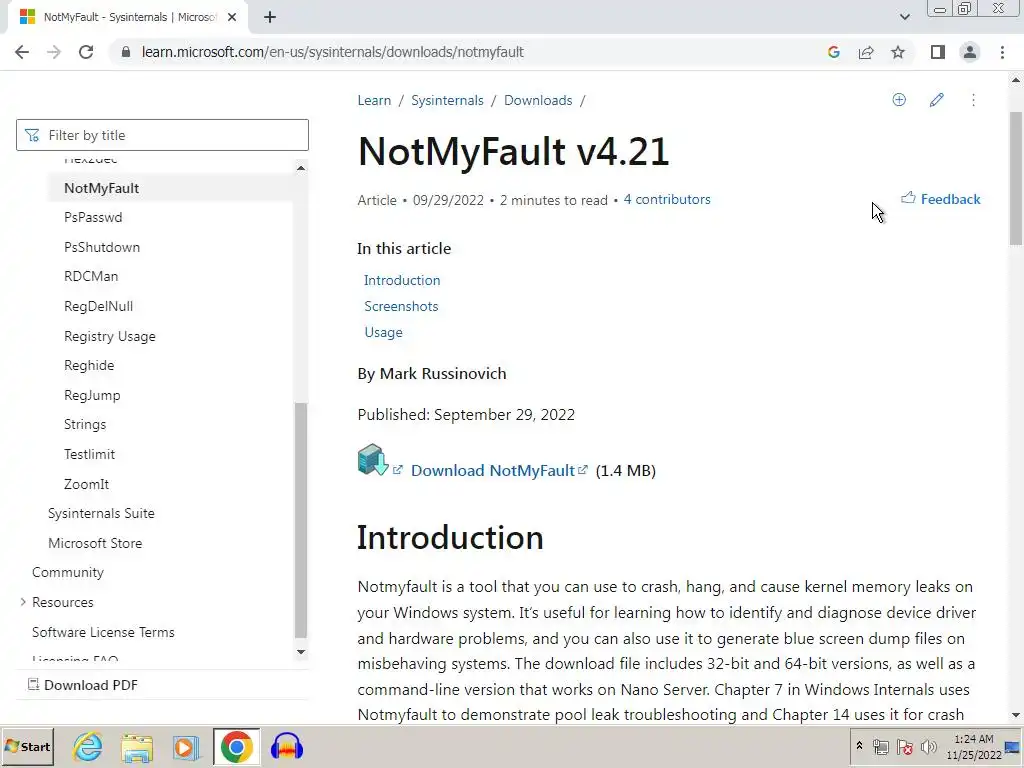Expand the Resources section chevron
This screenshot has width=1024, height=768.
pos(23,602)
